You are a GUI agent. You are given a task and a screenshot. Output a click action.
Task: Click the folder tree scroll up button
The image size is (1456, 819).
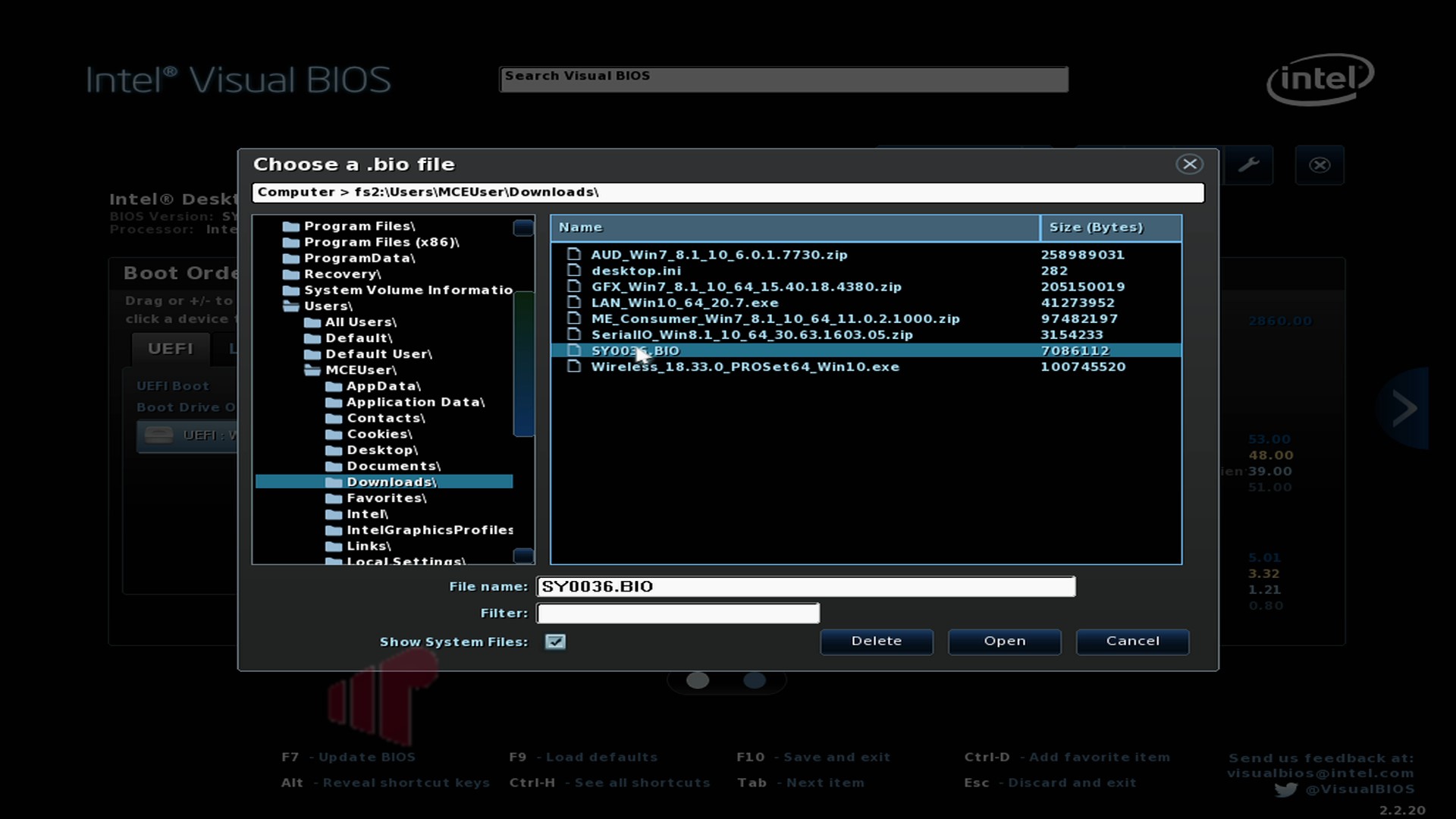click(523, 227)
